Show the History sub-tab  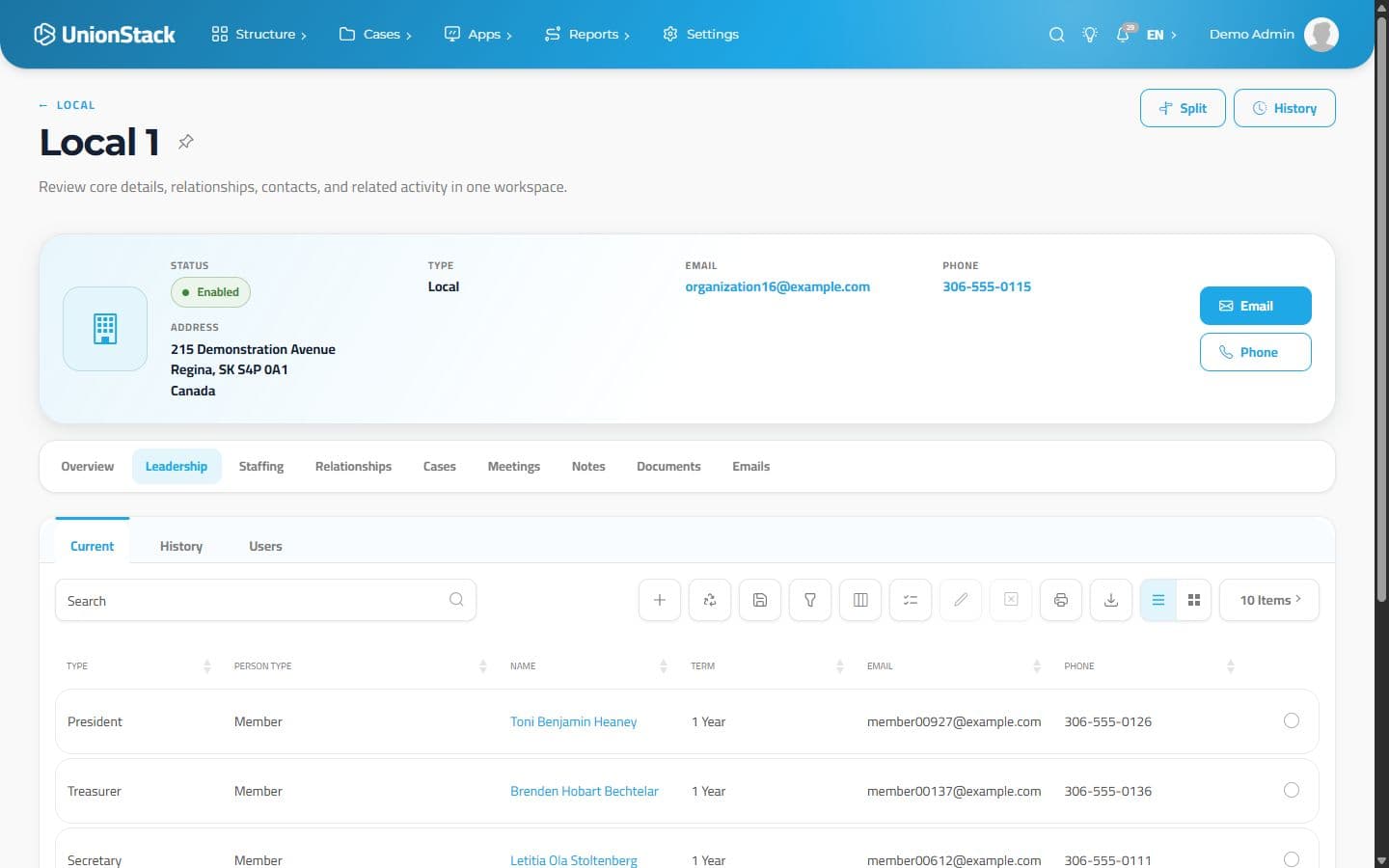click(181, 546)
